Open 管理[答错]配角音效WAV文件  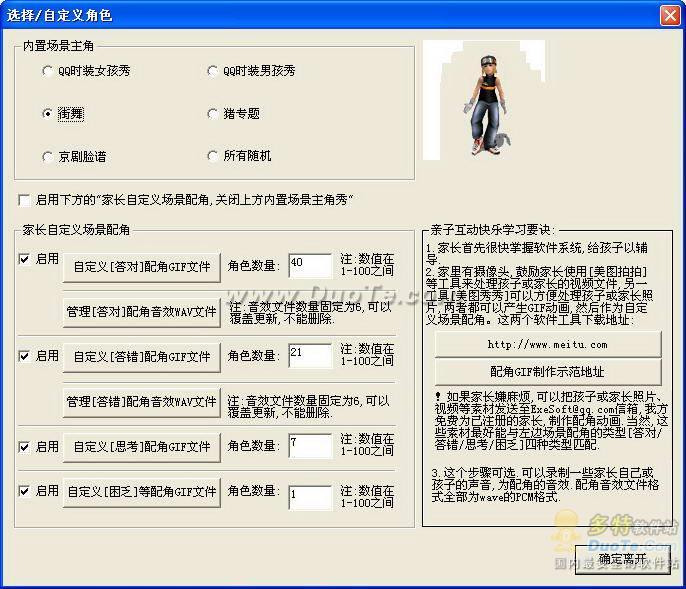pos(142,401)
